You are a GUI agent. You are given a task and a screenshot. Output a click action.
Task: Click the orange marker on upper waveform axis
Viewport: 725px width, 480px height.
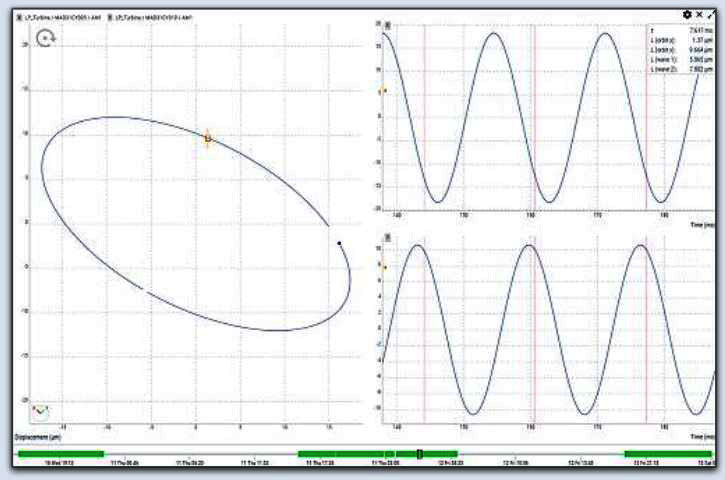pos(384,90)
